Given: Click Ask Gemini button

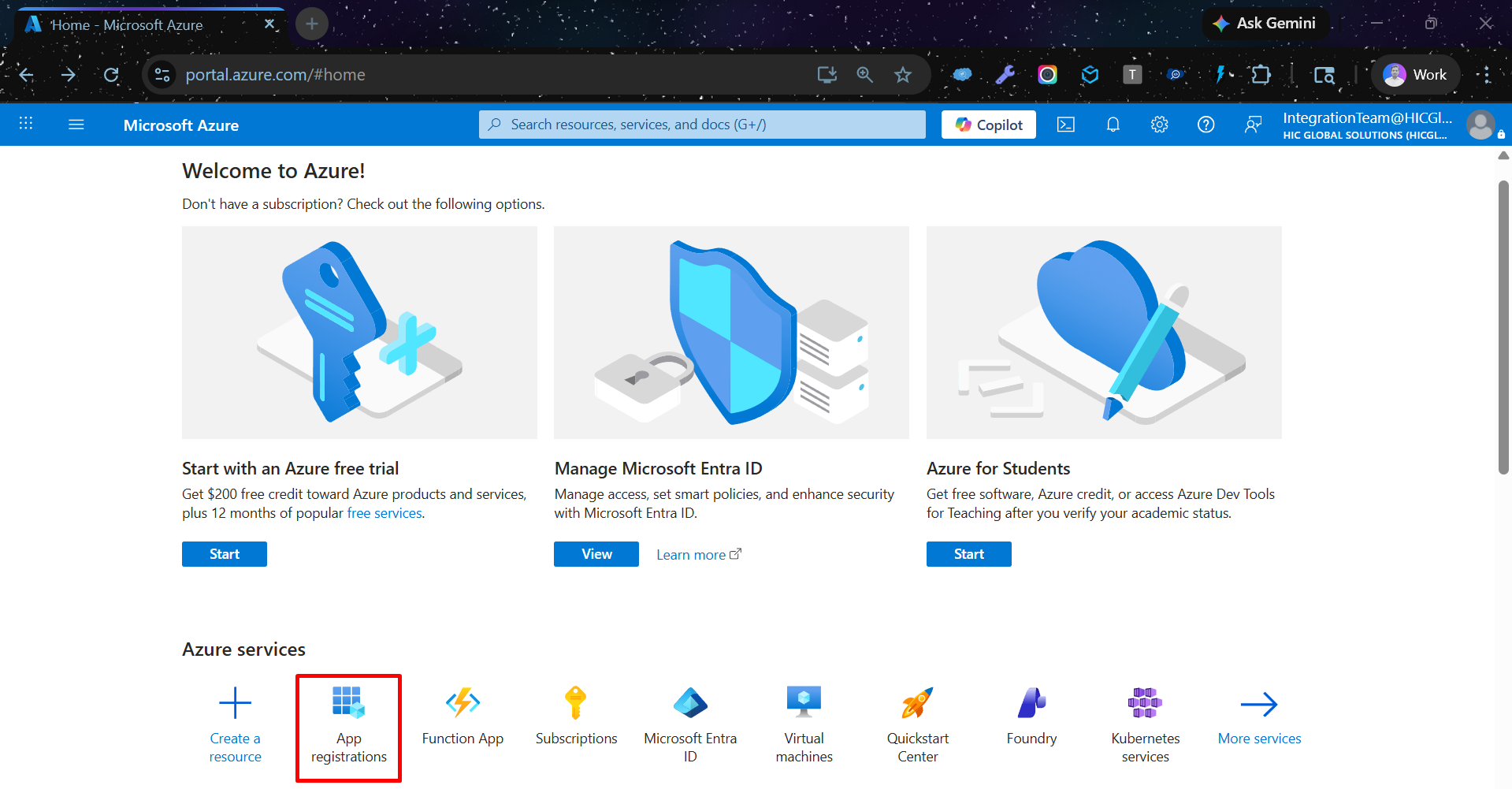Looking at the screenshot, I should click(1265, 24).
